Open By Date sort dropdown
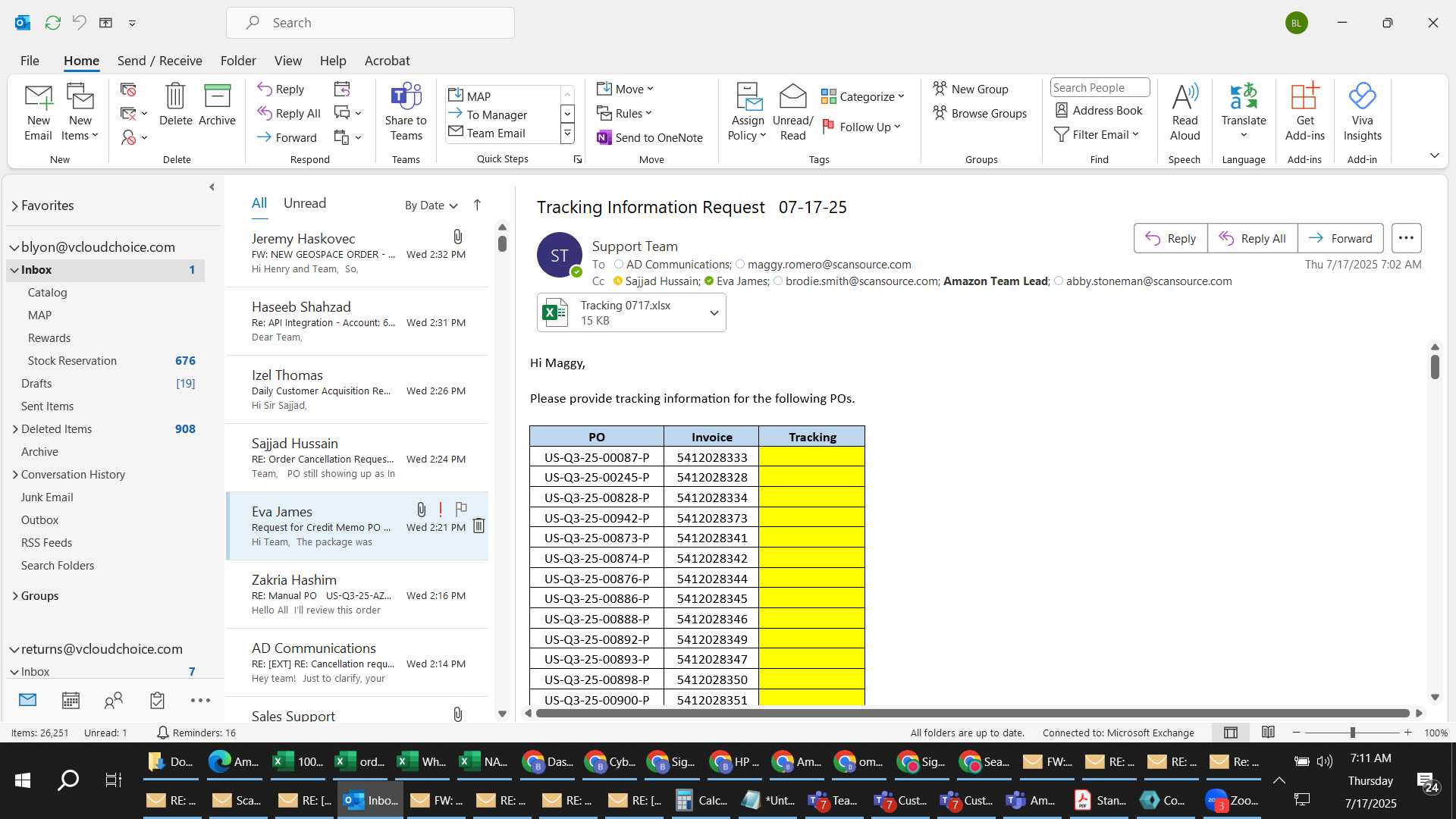Image resolution: width=1456 pixels, height=819 pixels. [431, 205]
